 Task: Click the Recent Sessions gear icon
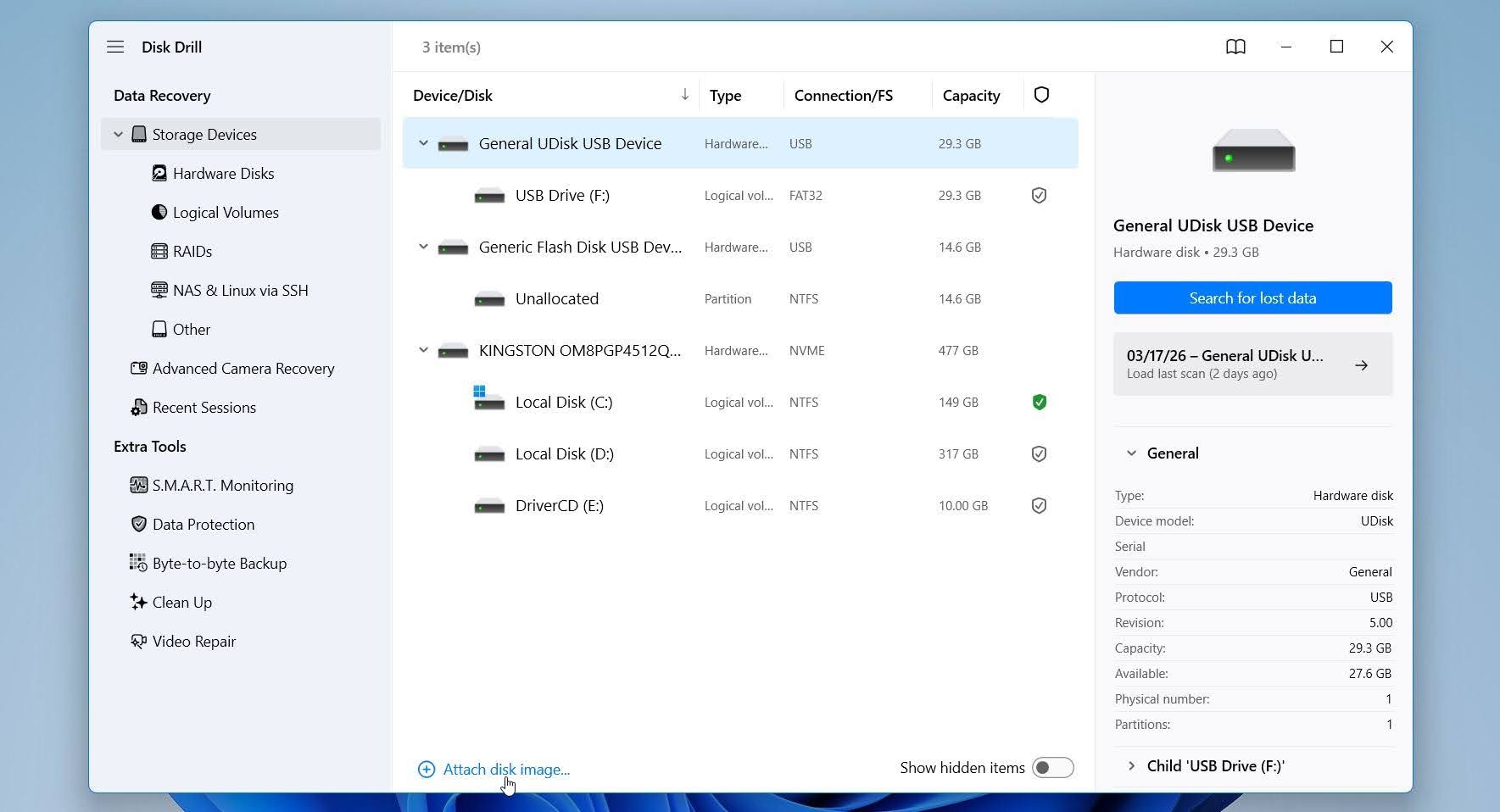[x=139, y=408]
